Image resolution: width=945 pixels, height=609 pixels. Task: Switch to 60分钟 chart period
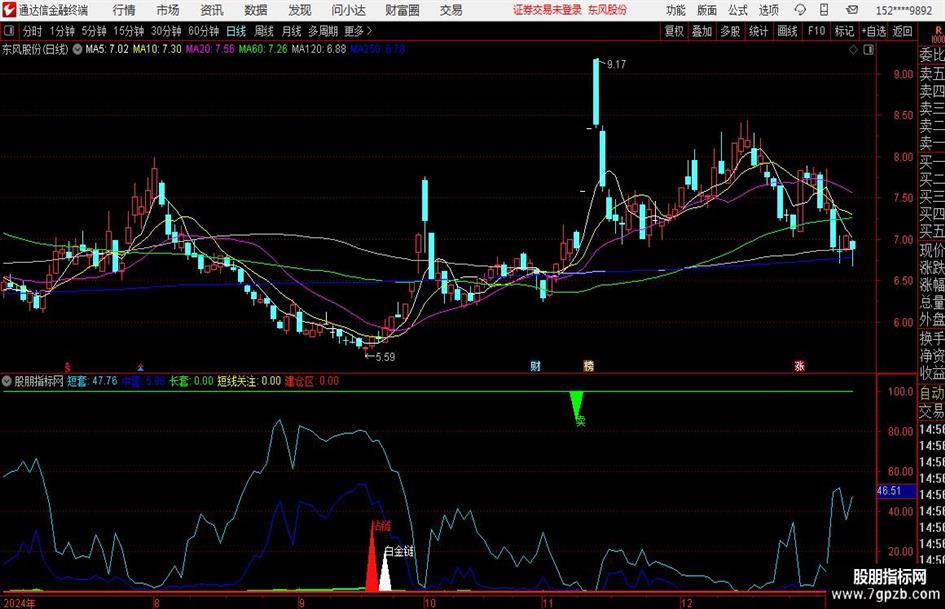[x=203, y=31]
